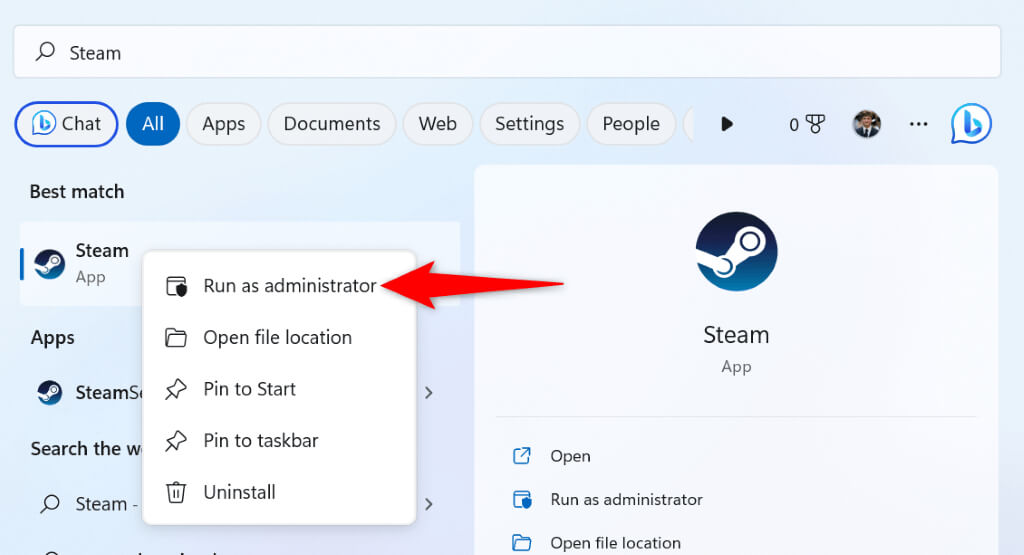Expand the SteamSetup result chevron

429,393
